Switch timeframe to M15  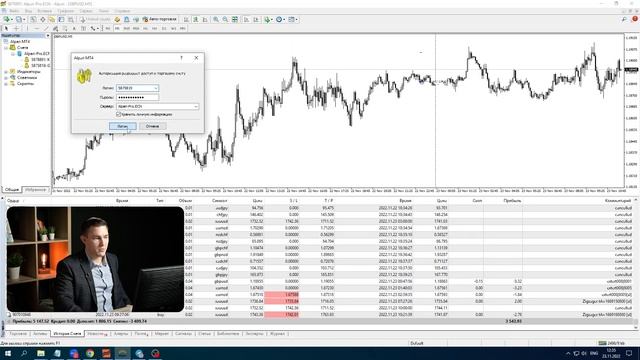tap(127, 29)
